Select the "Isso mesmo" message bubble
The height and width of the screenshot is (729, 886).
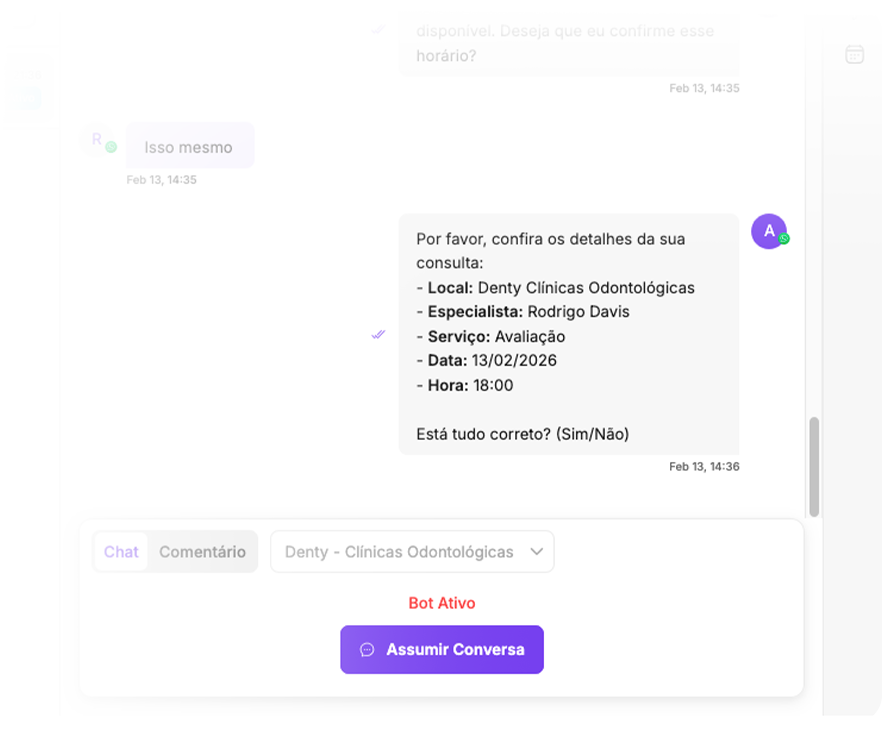(x=190, y=146)
